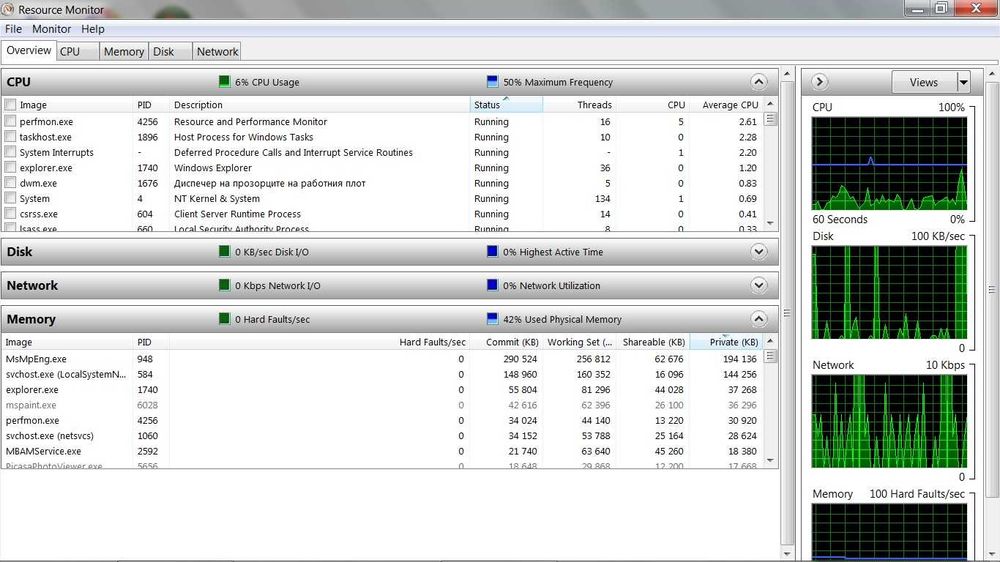This screenshot has height=562, width=1000.
Task: Click the CPU usage graph
Action: point(889,163)
